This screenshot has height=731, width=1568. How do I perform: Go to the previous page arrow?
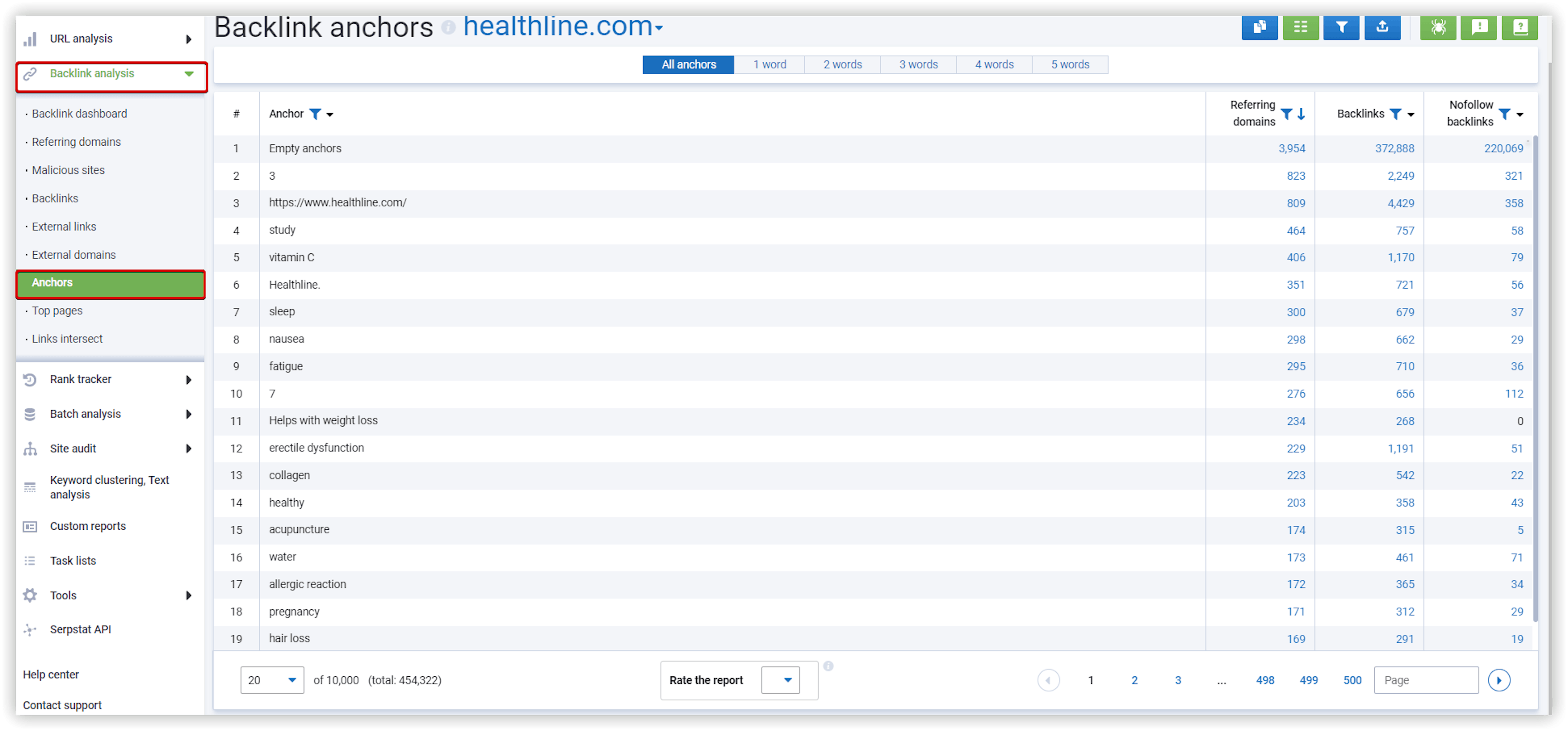(1048, 680)
